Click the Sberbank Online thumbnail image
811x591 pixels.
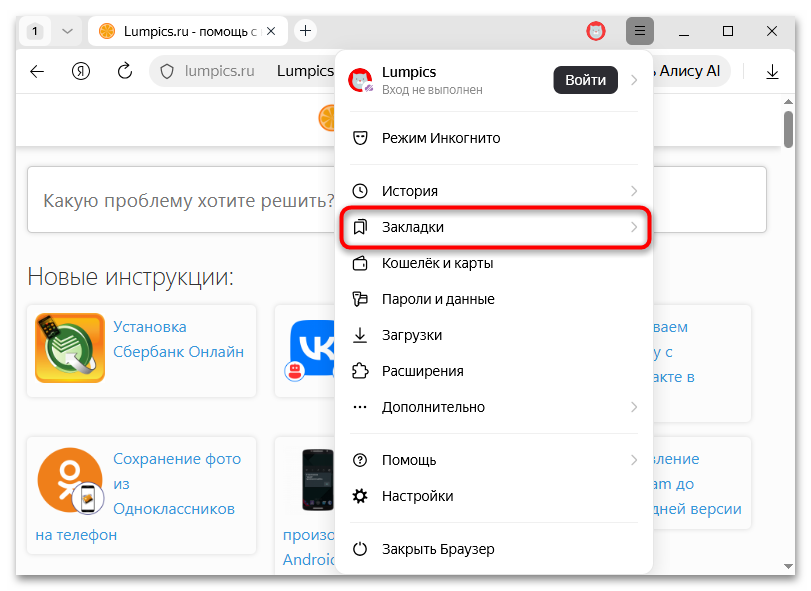pyautogui.click(x=70, y=348)
